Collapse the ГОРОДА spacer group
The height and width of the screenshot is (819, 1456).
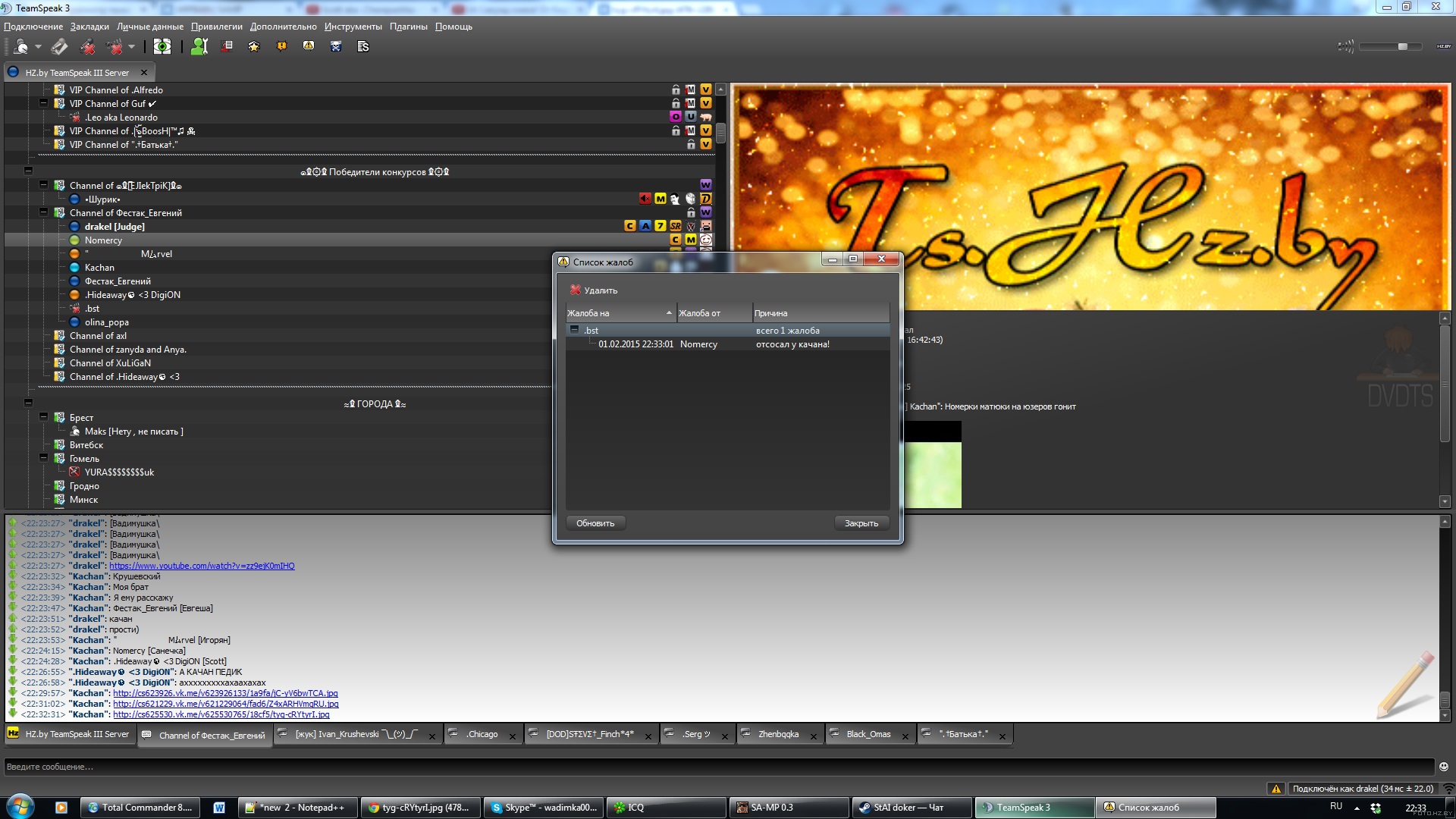[x=28, y=403]
